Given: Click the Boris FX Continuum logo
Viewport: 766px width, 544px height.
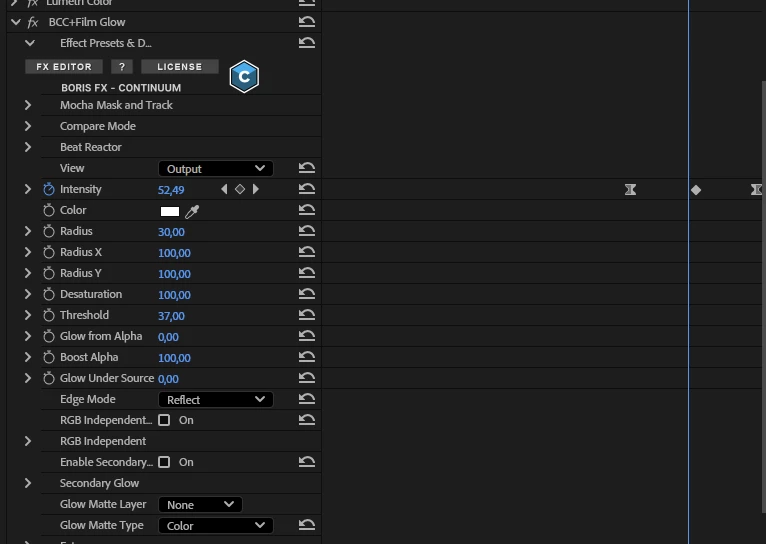Looking at the screenshot, I should [x=244, y=76].
